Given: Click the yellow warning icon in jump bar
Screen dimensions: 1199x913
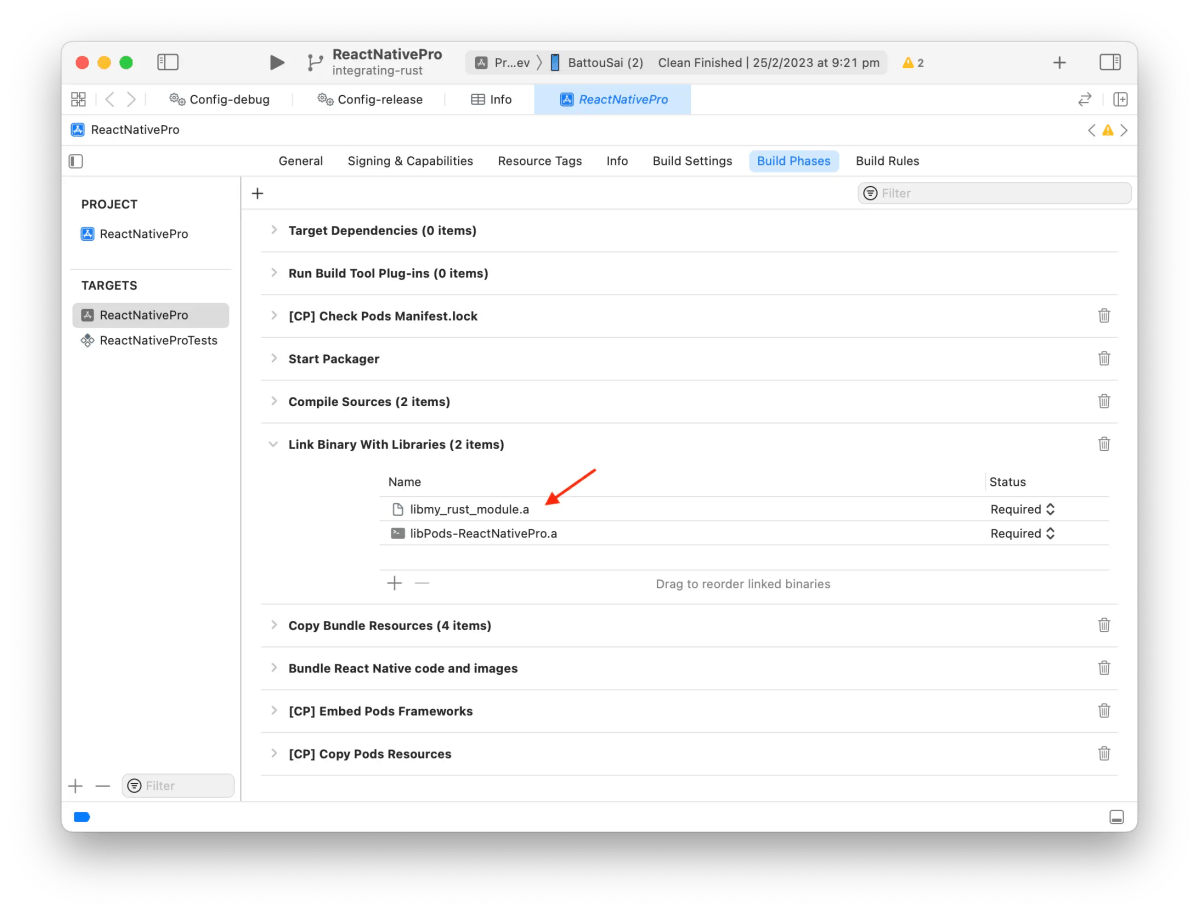Looking at the screenshot, I should pyautogui.click(x=1107, y=130).
